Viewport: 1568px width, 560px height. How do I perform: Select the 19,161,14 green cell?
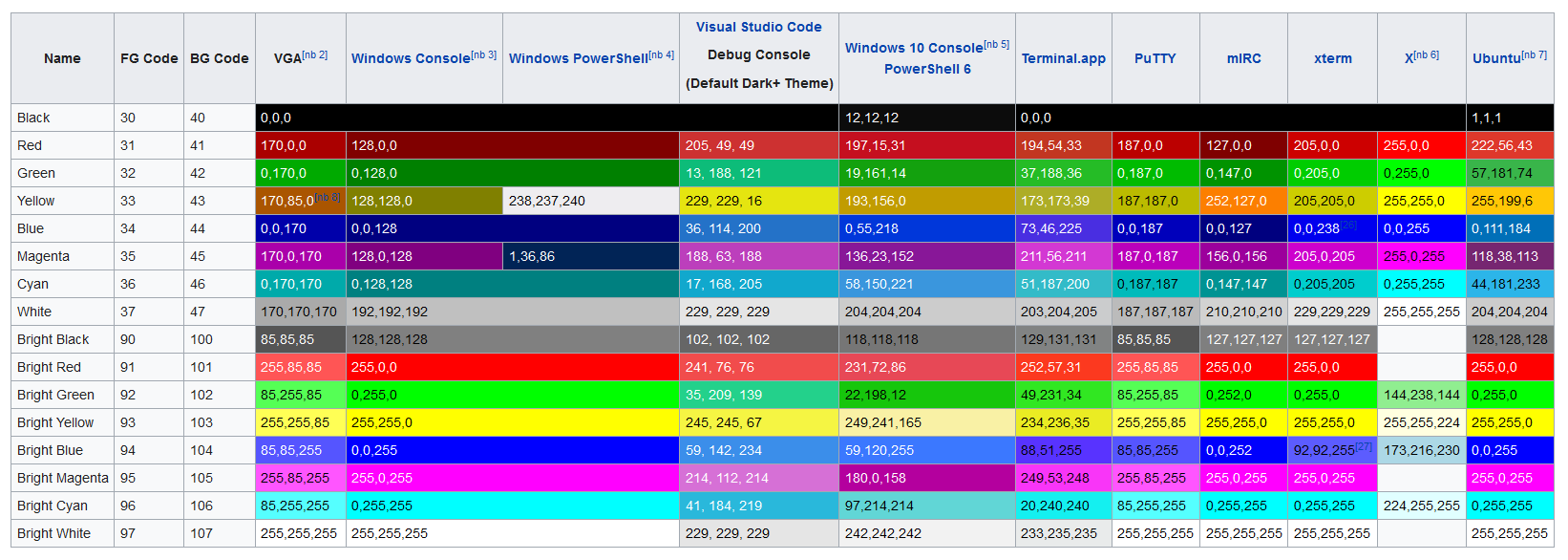click(927, 173)
